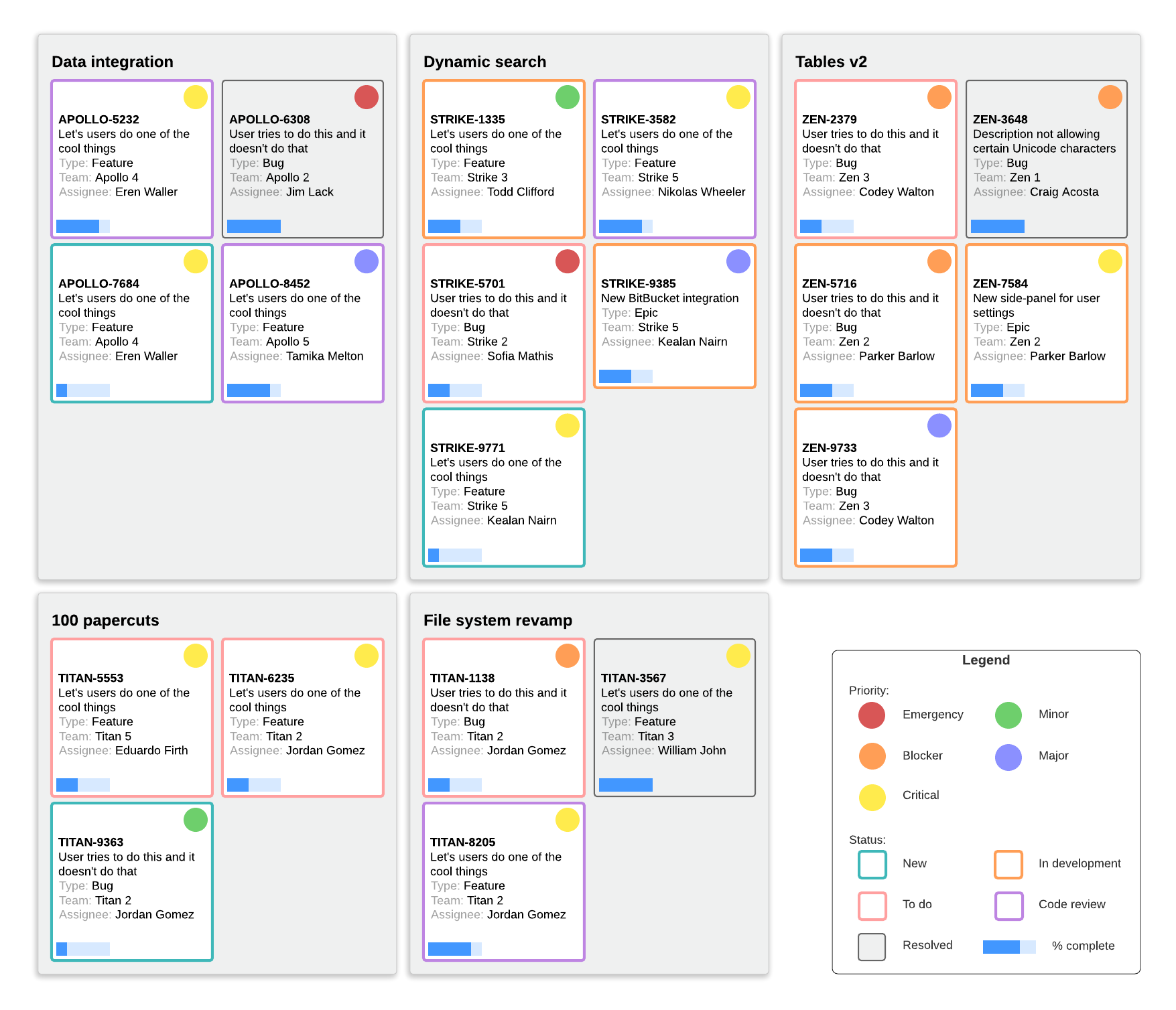Click the orange priority dot on TITAN-1138
The height and width of the screenshot is (1010, 1176).
coord(567,656)
